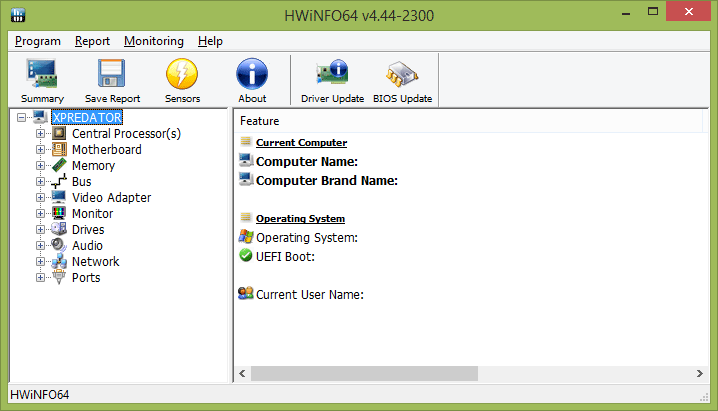This screenshot has height=411, width=718.
Task: Select the Video Adapter label
Action: [x=111, y=198]
